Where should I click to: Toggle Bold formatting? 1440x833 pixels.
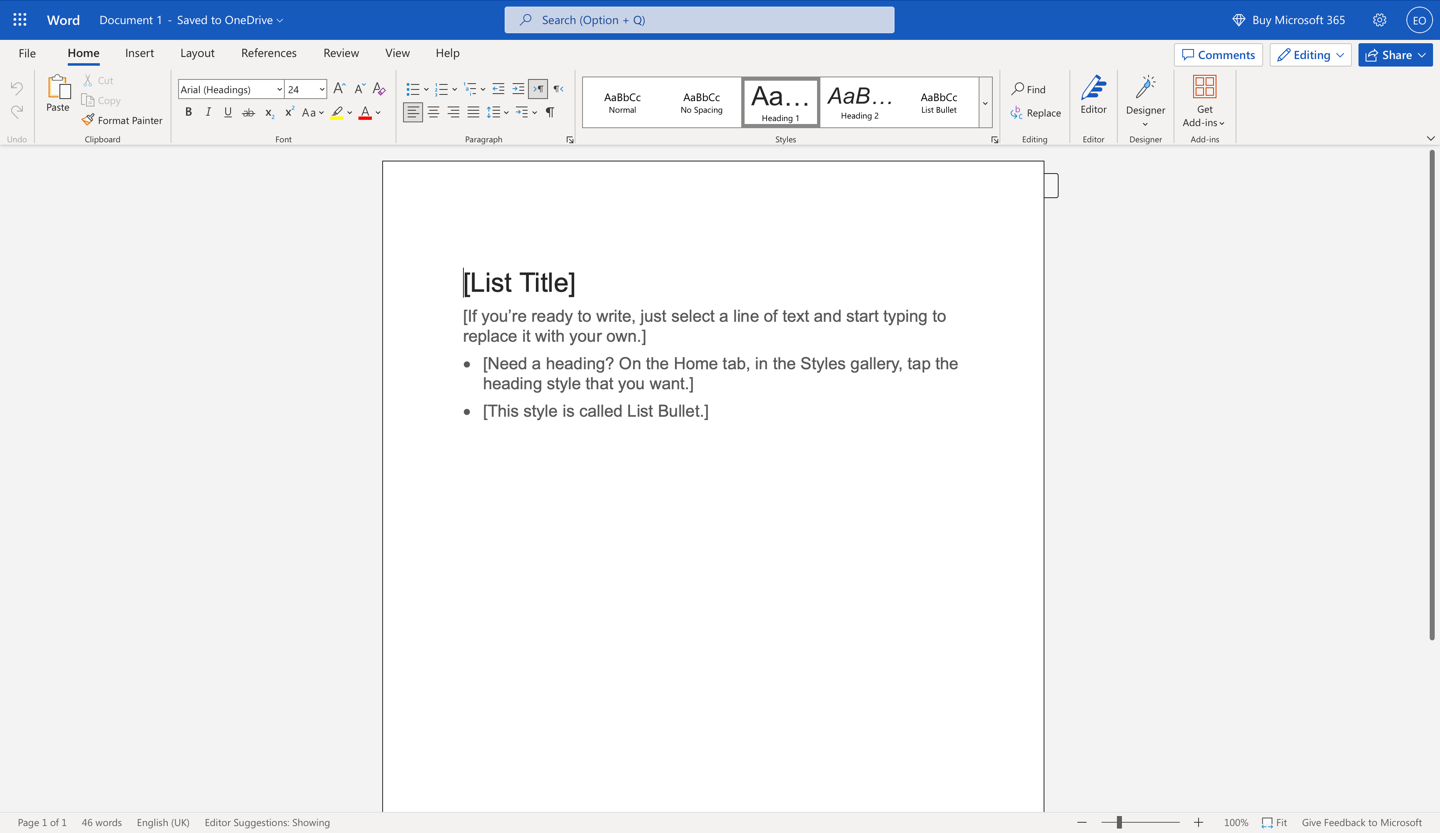point(188,112)
